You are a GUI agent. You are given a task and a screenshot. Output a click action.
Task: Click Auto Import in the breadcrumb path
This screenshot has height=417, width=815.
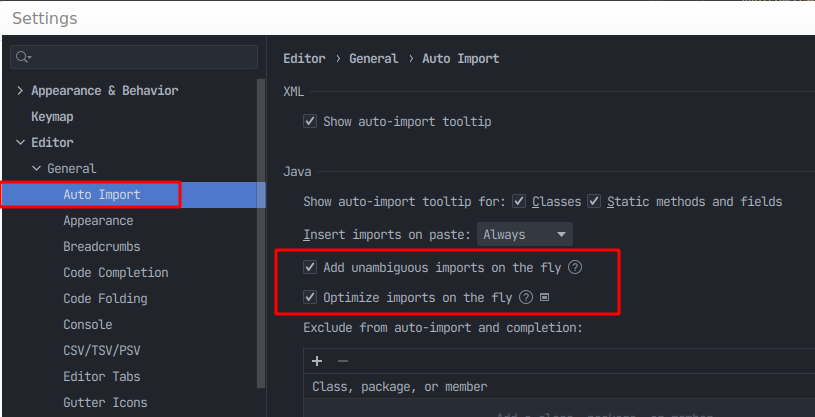pos(461,58)
